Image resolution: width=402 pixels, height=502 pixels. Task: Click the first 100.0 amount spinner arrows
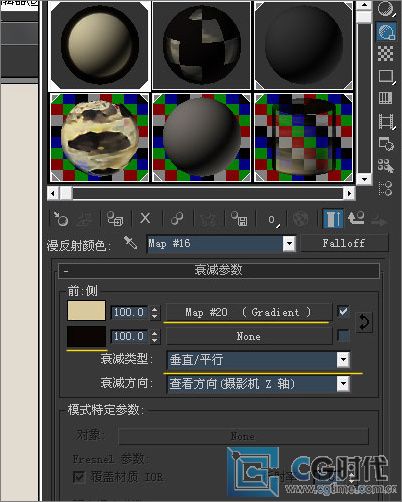point(154,312)
